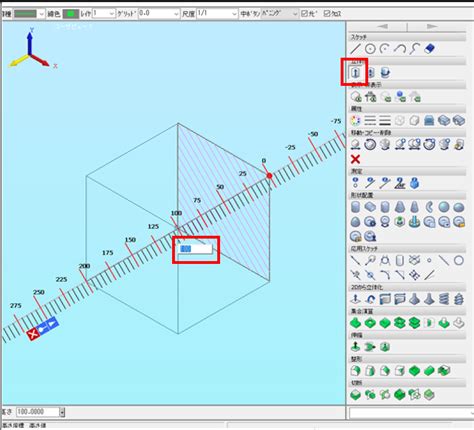
Task: Click the 属性 section header
Action: click(x=407, y=109)
